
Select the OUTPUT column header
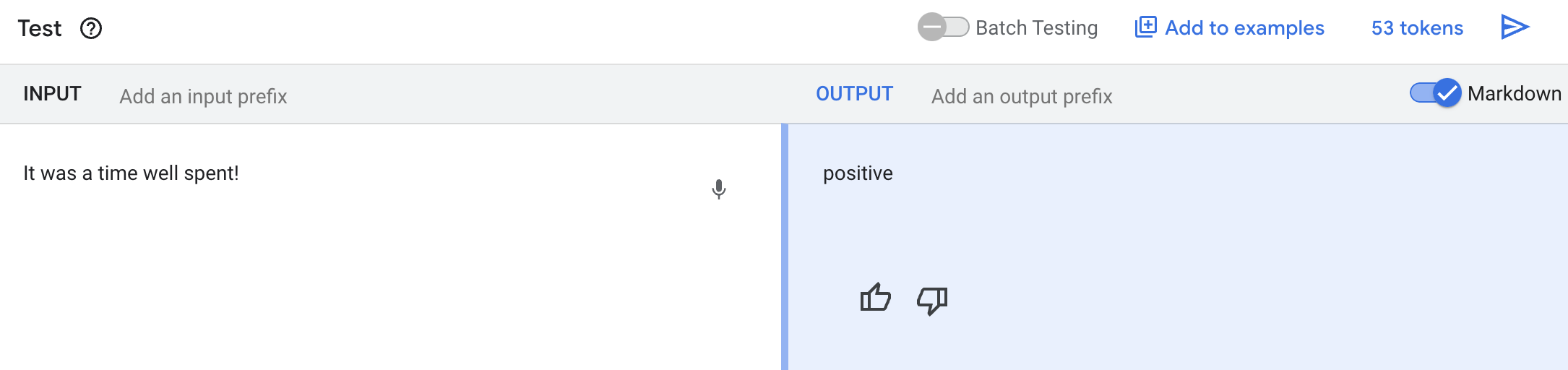(854, 94)
